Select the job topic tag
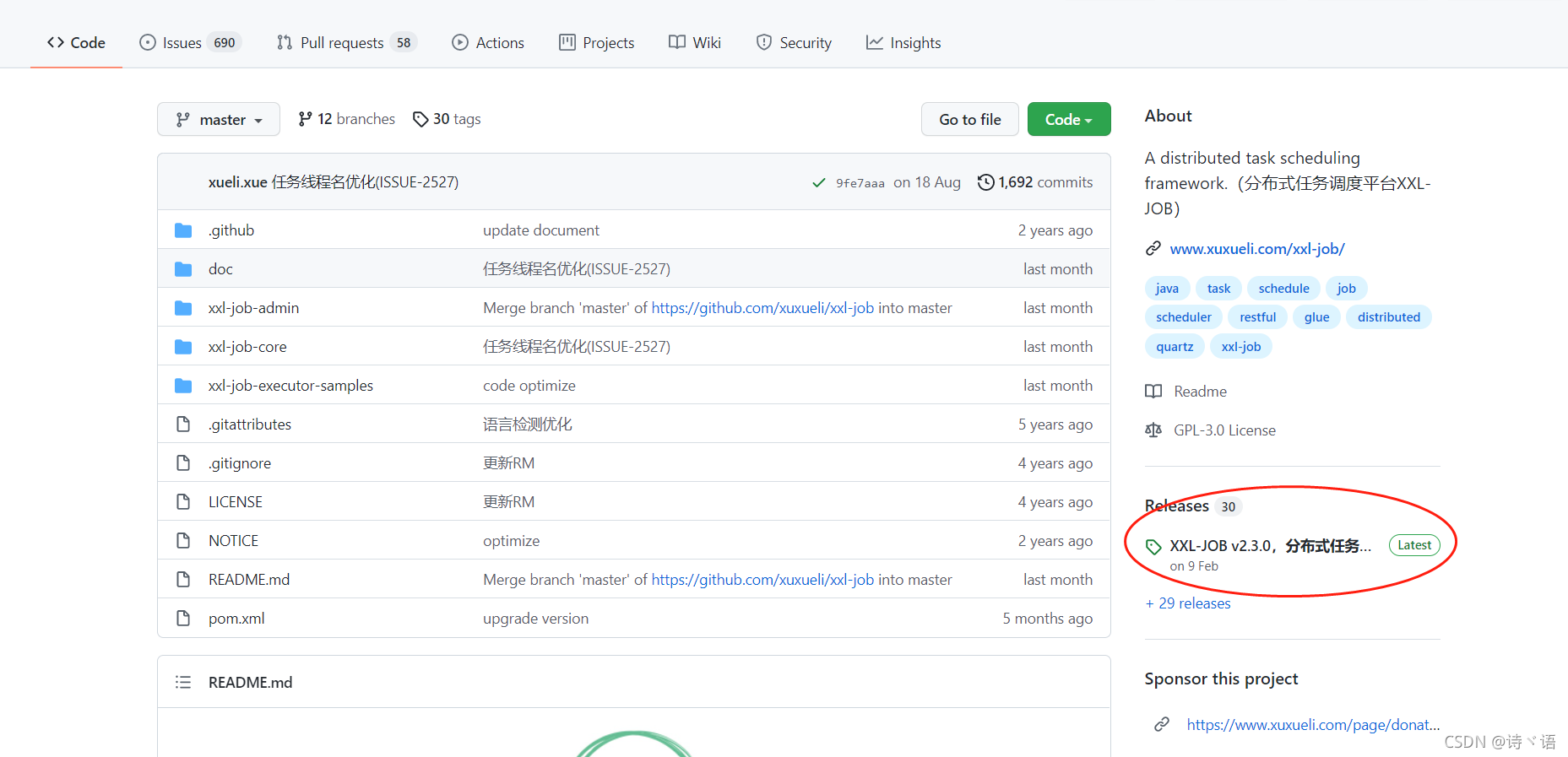 (x=1347, y=289)
